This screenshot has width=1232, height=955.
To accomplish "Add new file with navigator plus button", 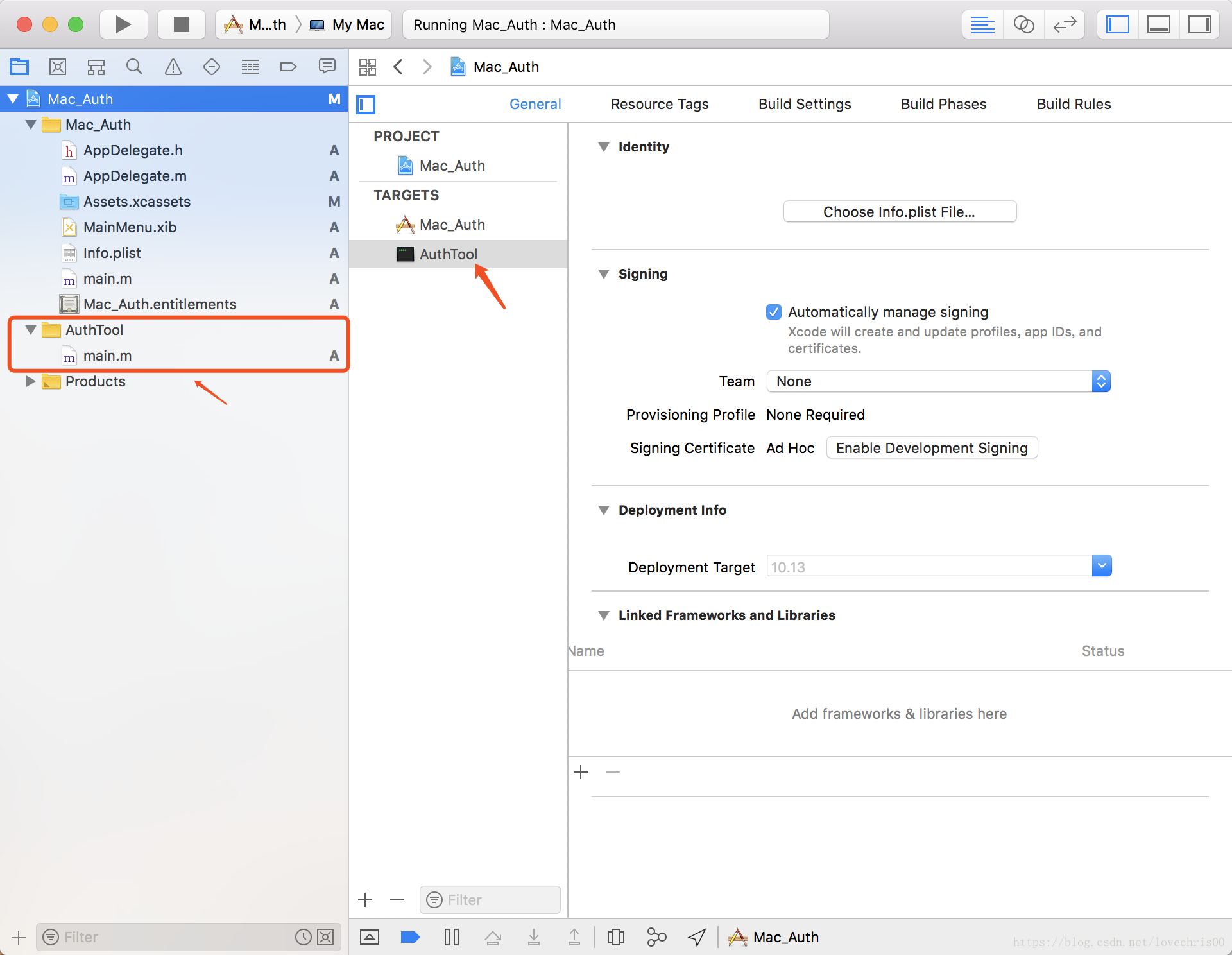I will point(19,938).
